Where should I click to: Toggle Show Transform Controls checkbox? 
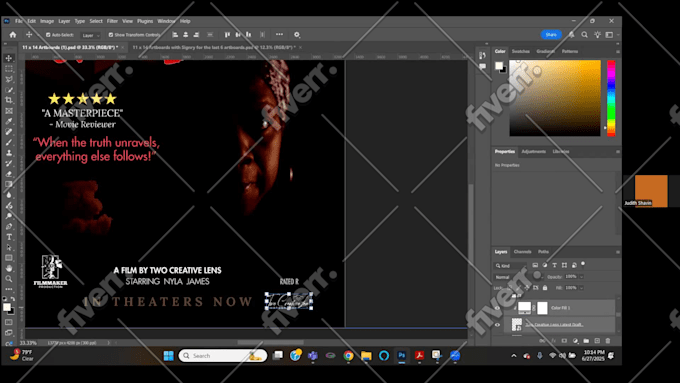[111, 35]
